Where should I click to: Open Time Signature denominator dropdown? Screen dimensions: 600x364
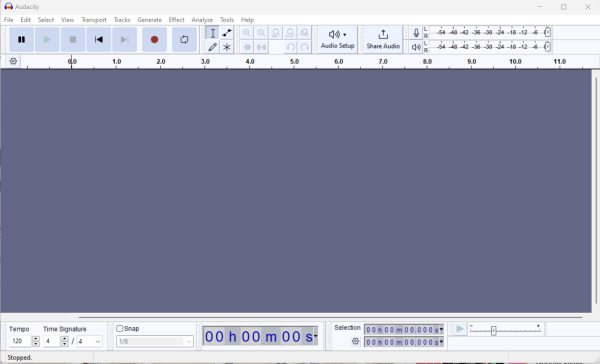pyautogui.click(x=89, y=341)
